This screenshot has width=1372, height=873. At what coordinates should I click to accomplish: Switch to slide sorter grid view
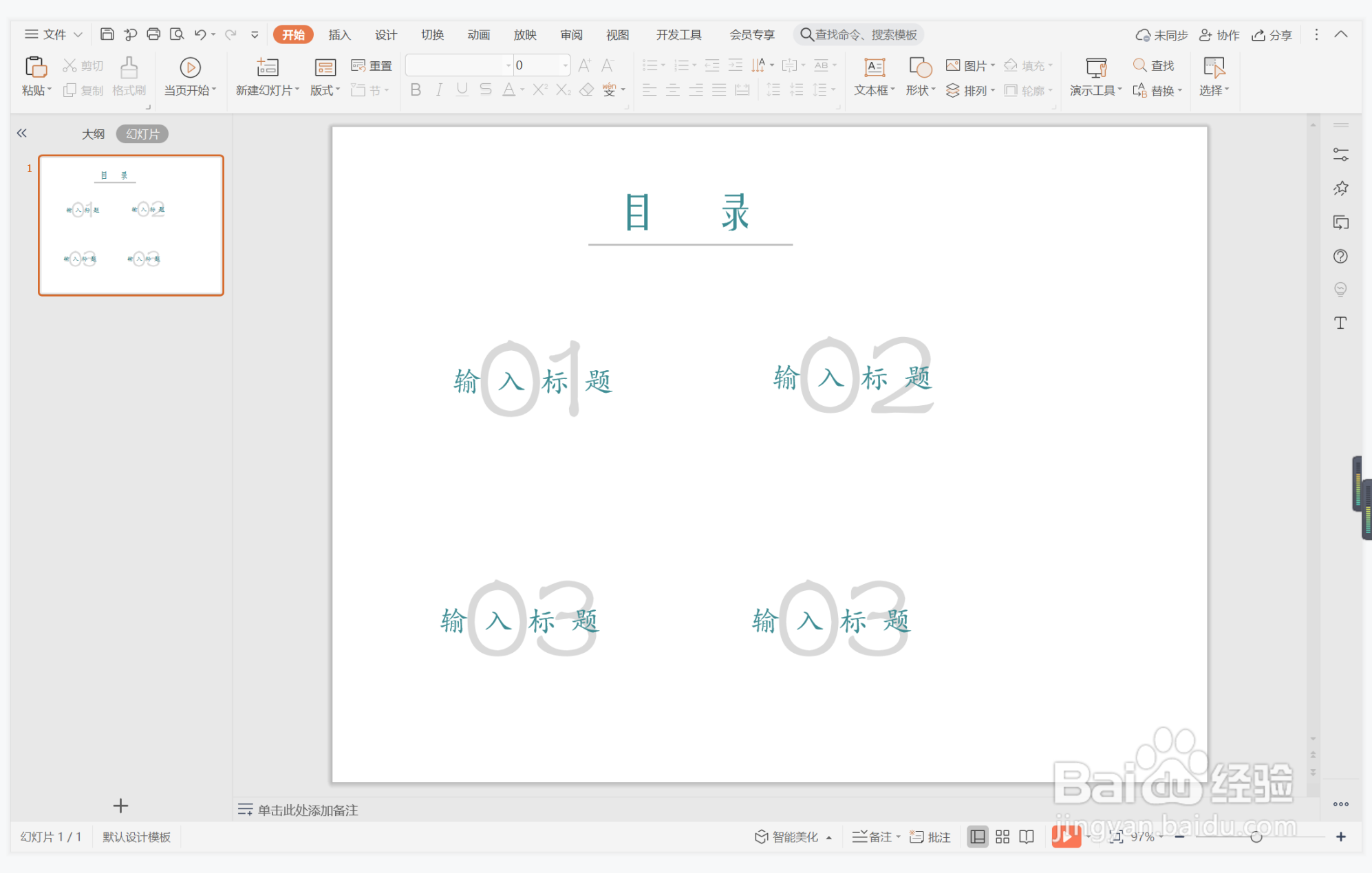click(1002, 837)
